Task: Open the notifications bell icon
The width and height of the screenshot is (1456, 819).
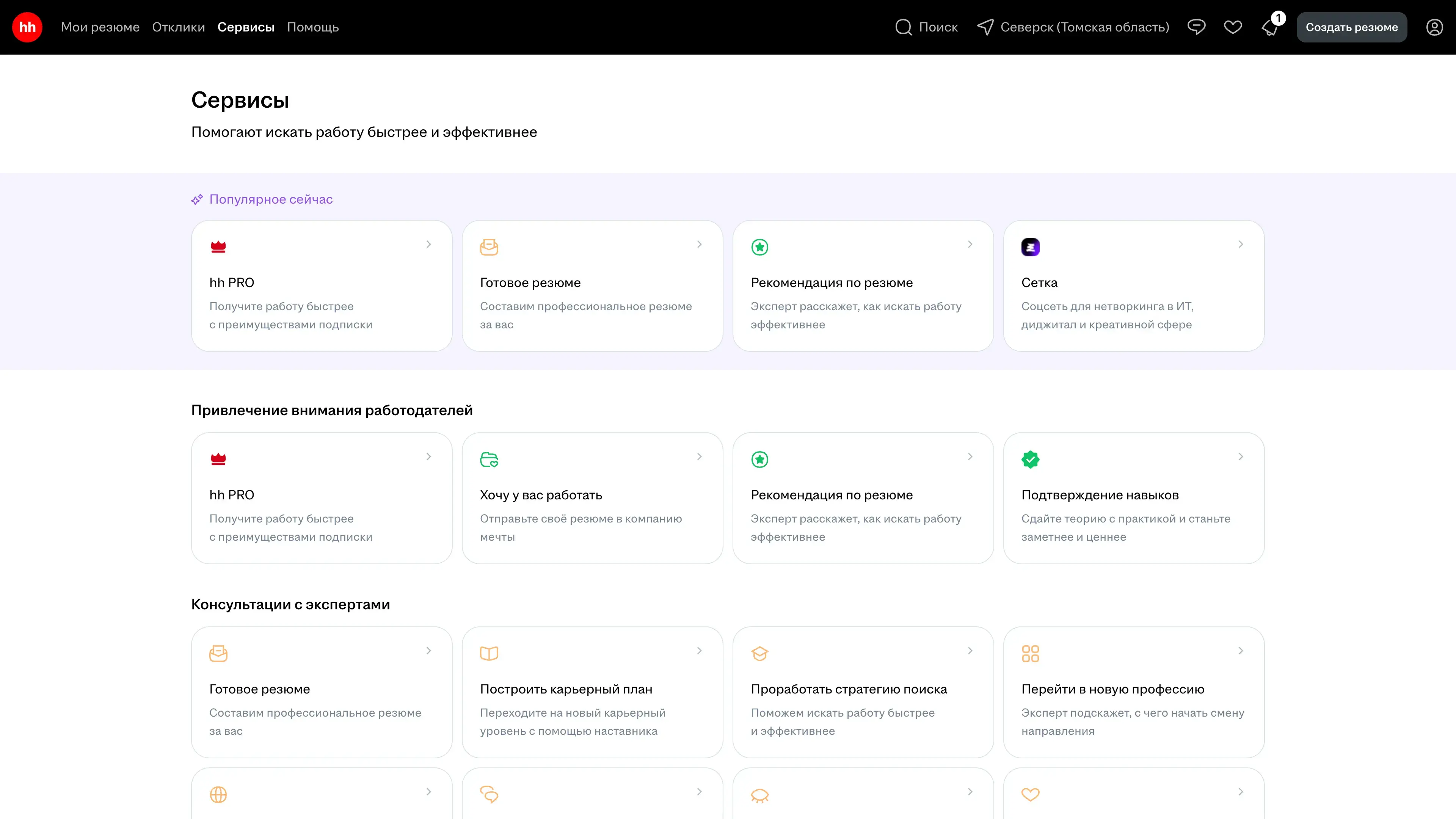Action: tap(1270, 28)
